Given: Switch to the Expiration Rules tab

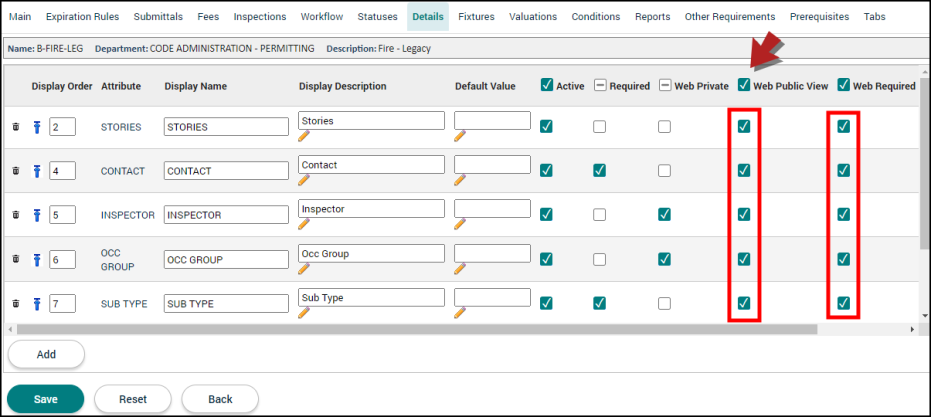Looking at the screenshot, I should pyautogui.click(x=83, y=17).
